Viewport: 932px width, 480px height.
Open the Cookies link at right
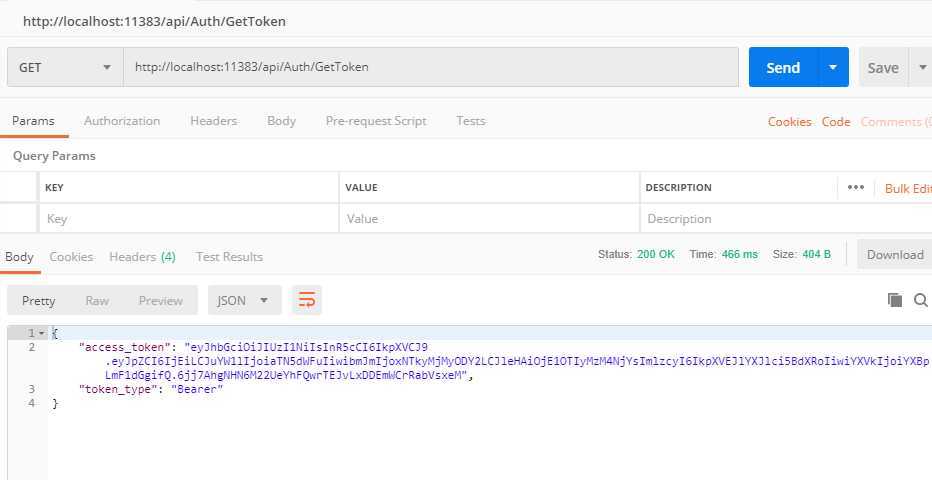tap(789, 121)
